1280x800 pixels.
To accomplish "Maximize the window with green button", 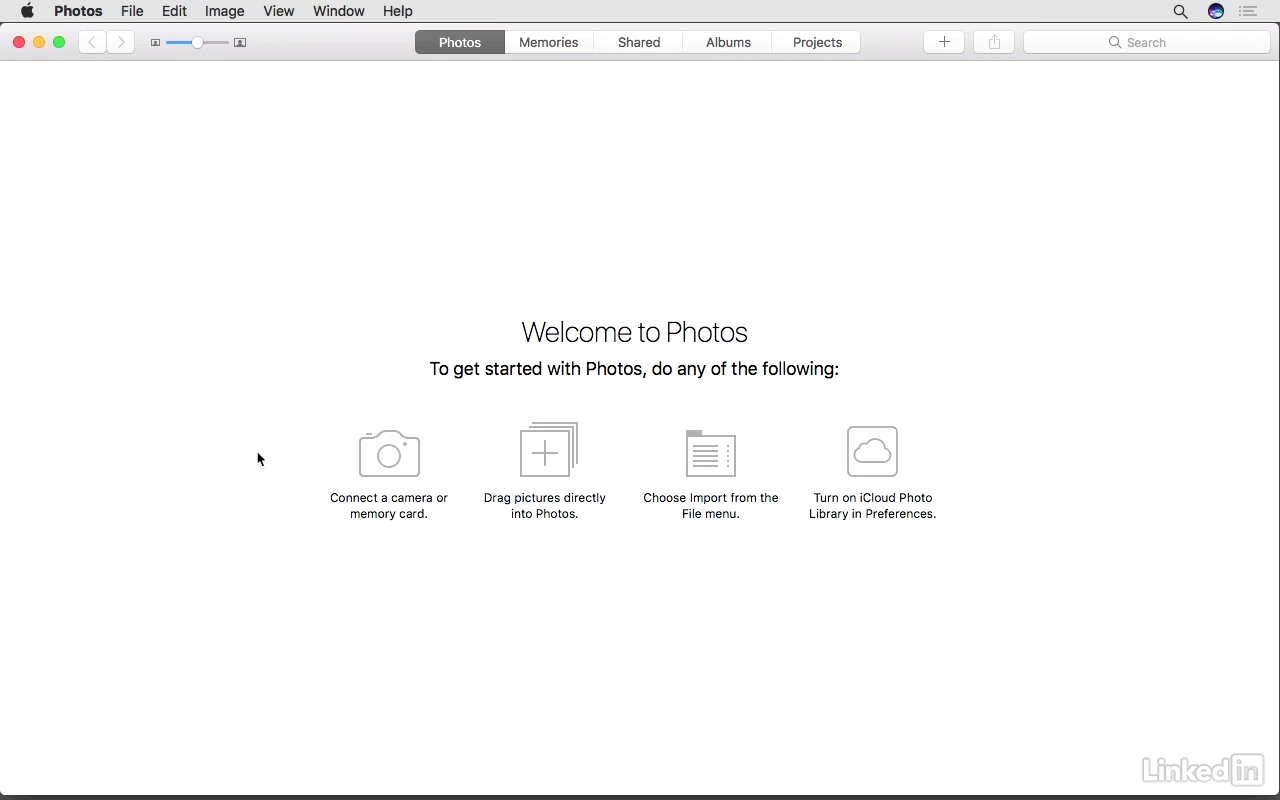I will 59,42.
